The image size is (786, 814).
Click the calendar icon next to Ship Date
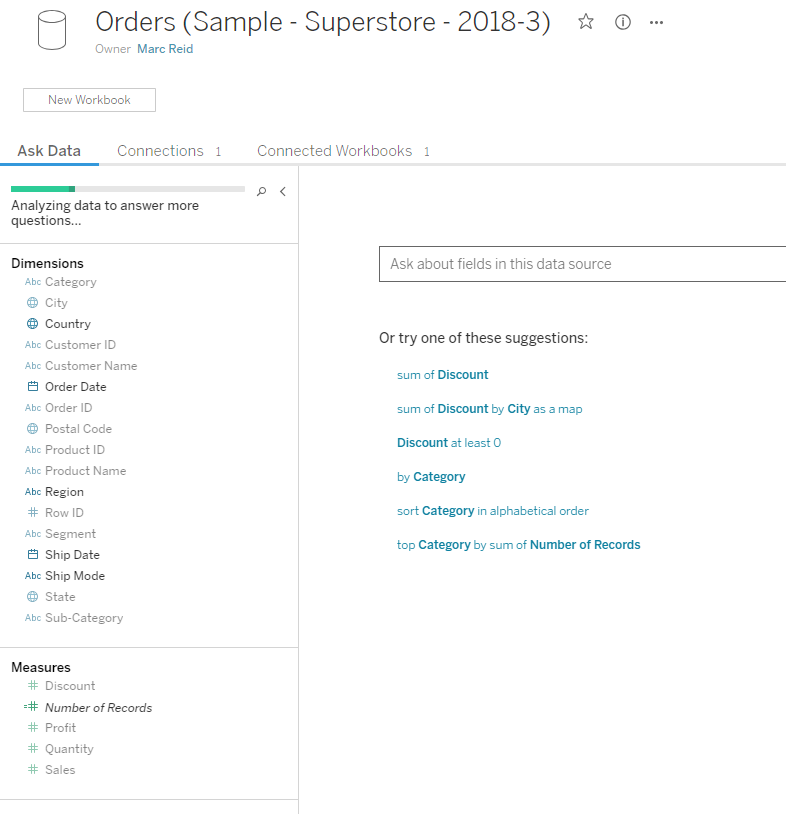(33, 555)
